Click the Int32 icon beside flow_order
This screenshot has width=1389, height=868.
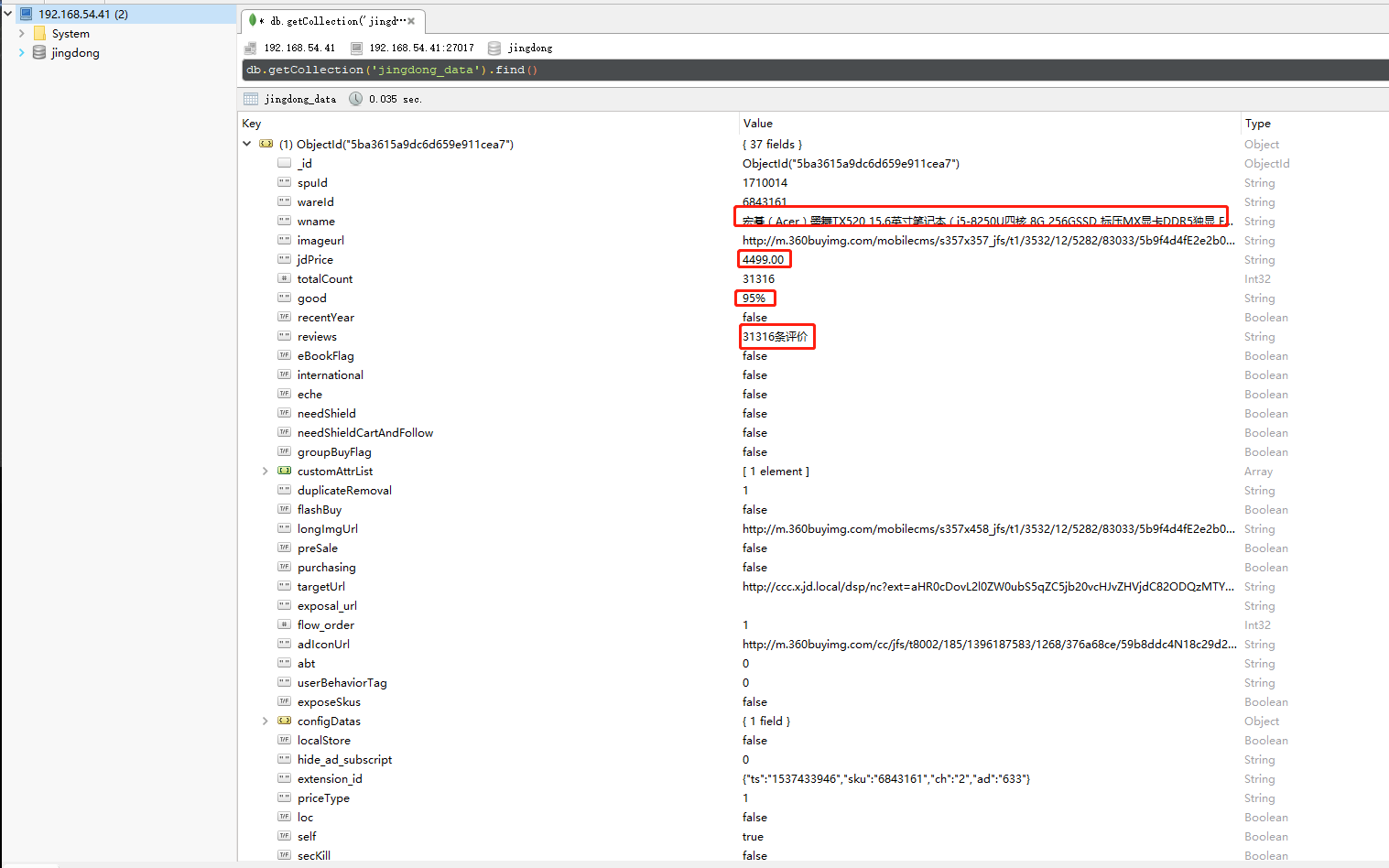tap(285, 624)
